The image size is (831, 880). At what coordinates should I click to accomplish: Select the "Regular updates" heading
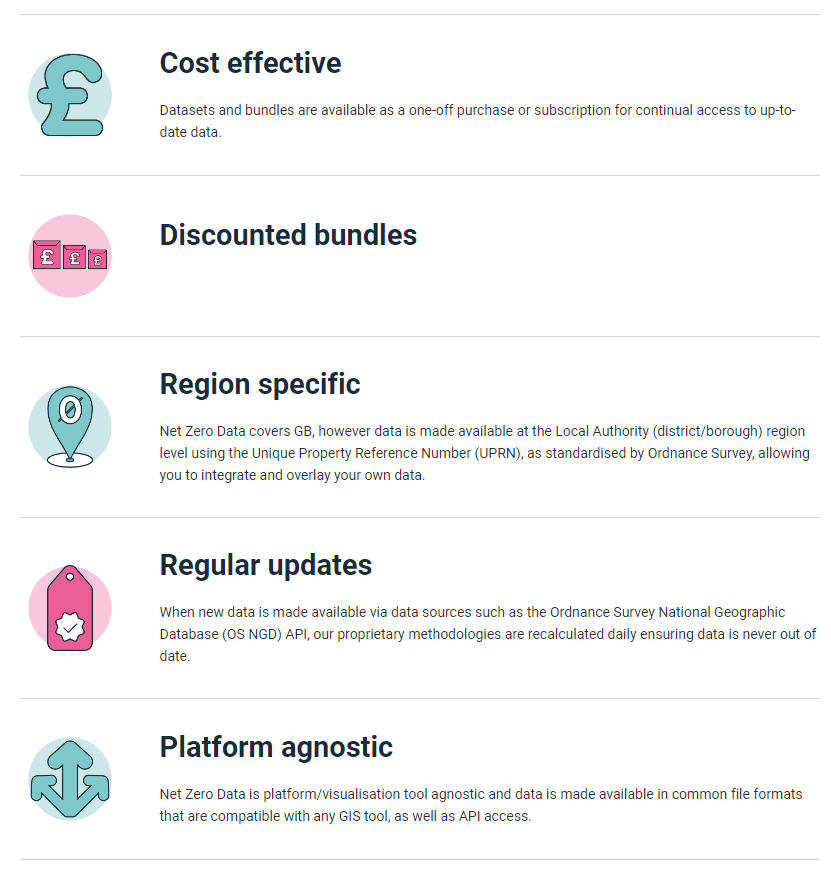266,565
